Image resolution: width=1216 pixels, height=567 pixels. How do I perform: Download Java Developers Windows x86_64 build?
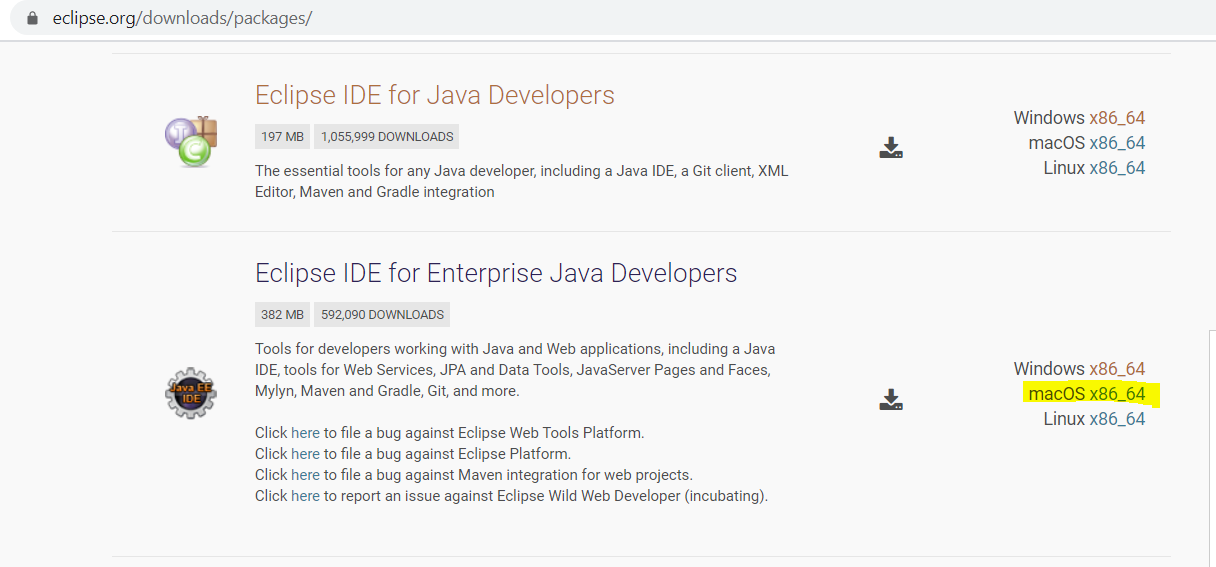[1117, 118]
